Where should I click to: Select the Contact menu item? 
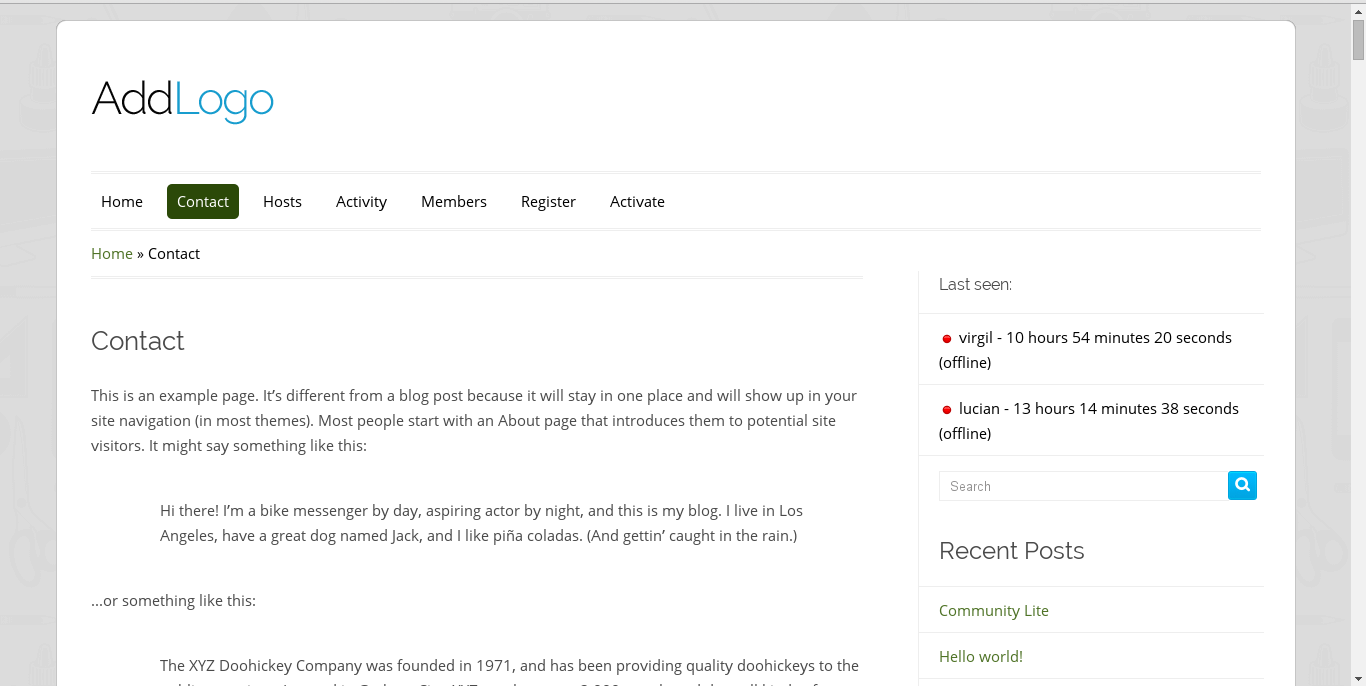click(203, 201)
